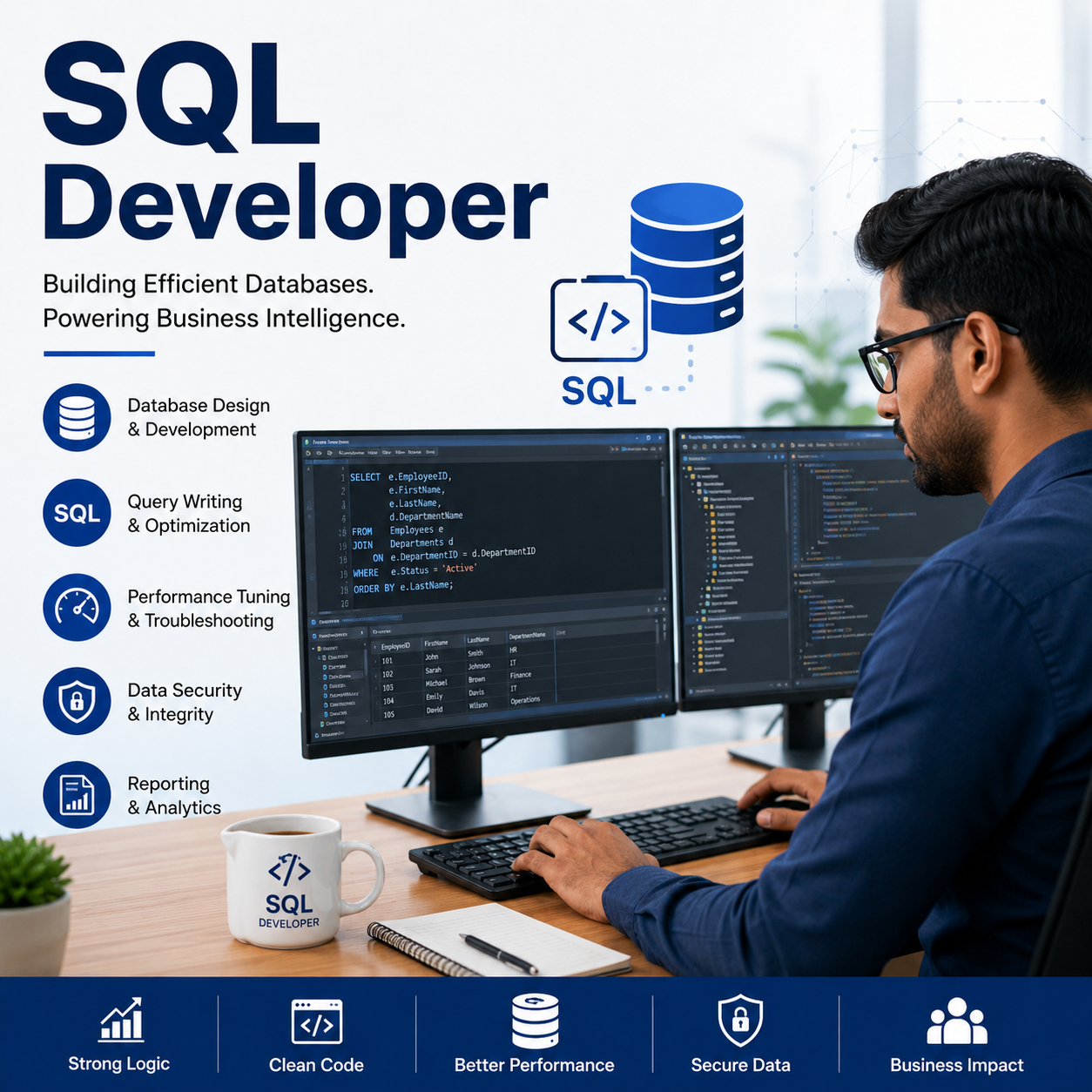Viewport: 1092px width, 1092px height.
Task: Click the FirstName column header in results
Action: [436, 643]
